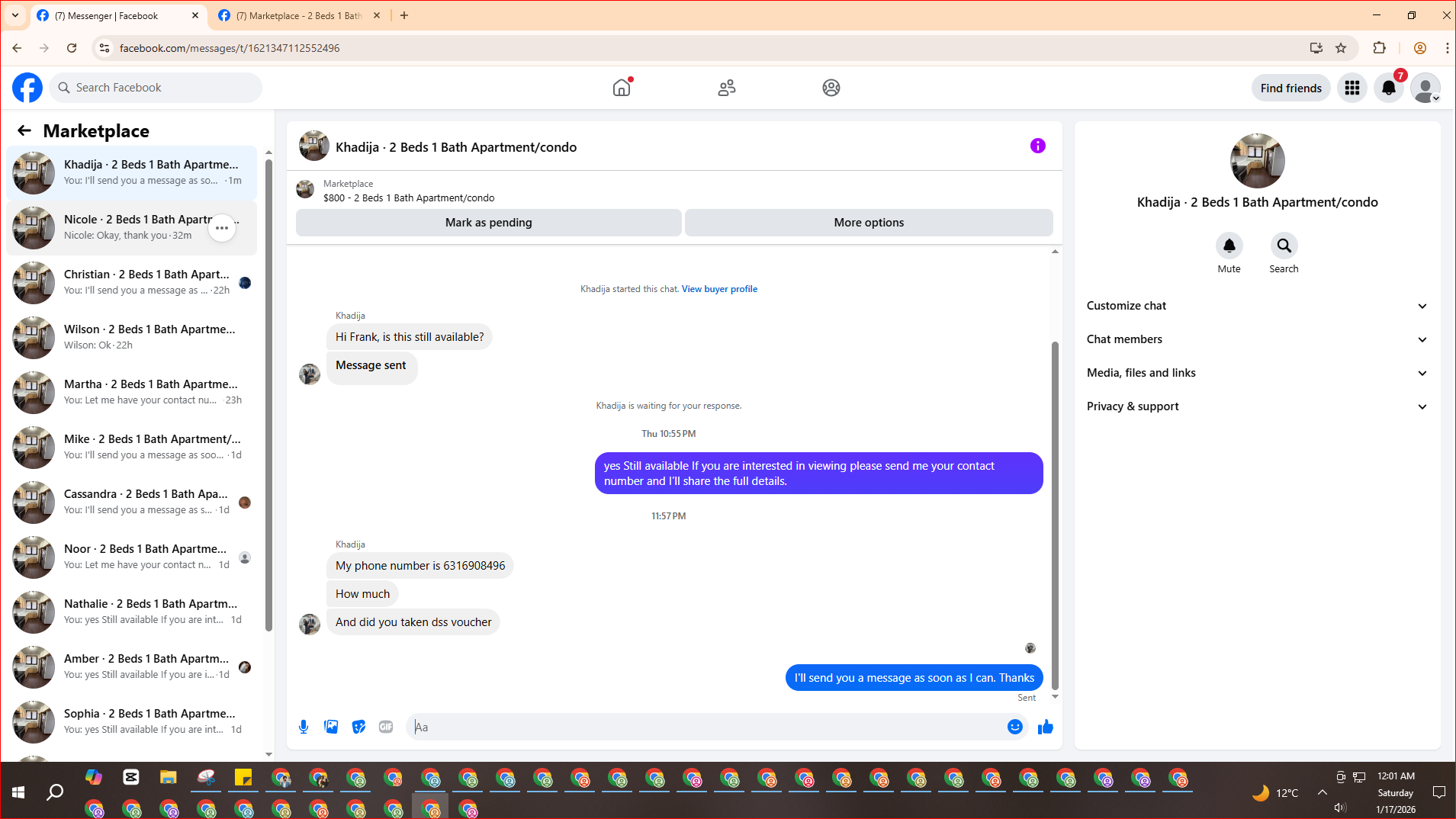Open Christian conversation in list
This screenshot has width=1456, height=819.
pos(131,283)
